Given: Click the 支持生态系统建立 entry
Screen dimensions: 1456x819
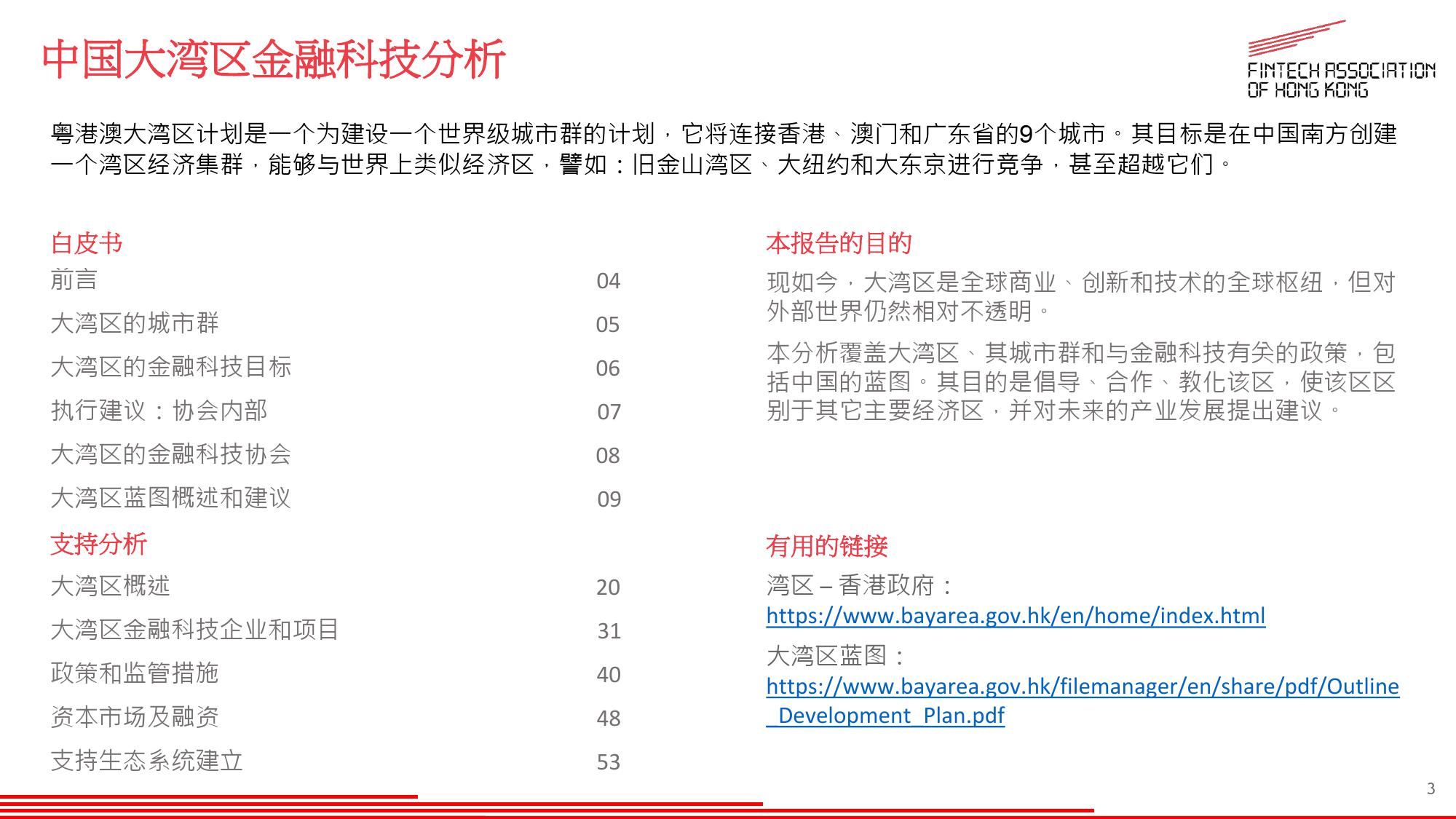Looking at the screenshot, I should [146, 761].
